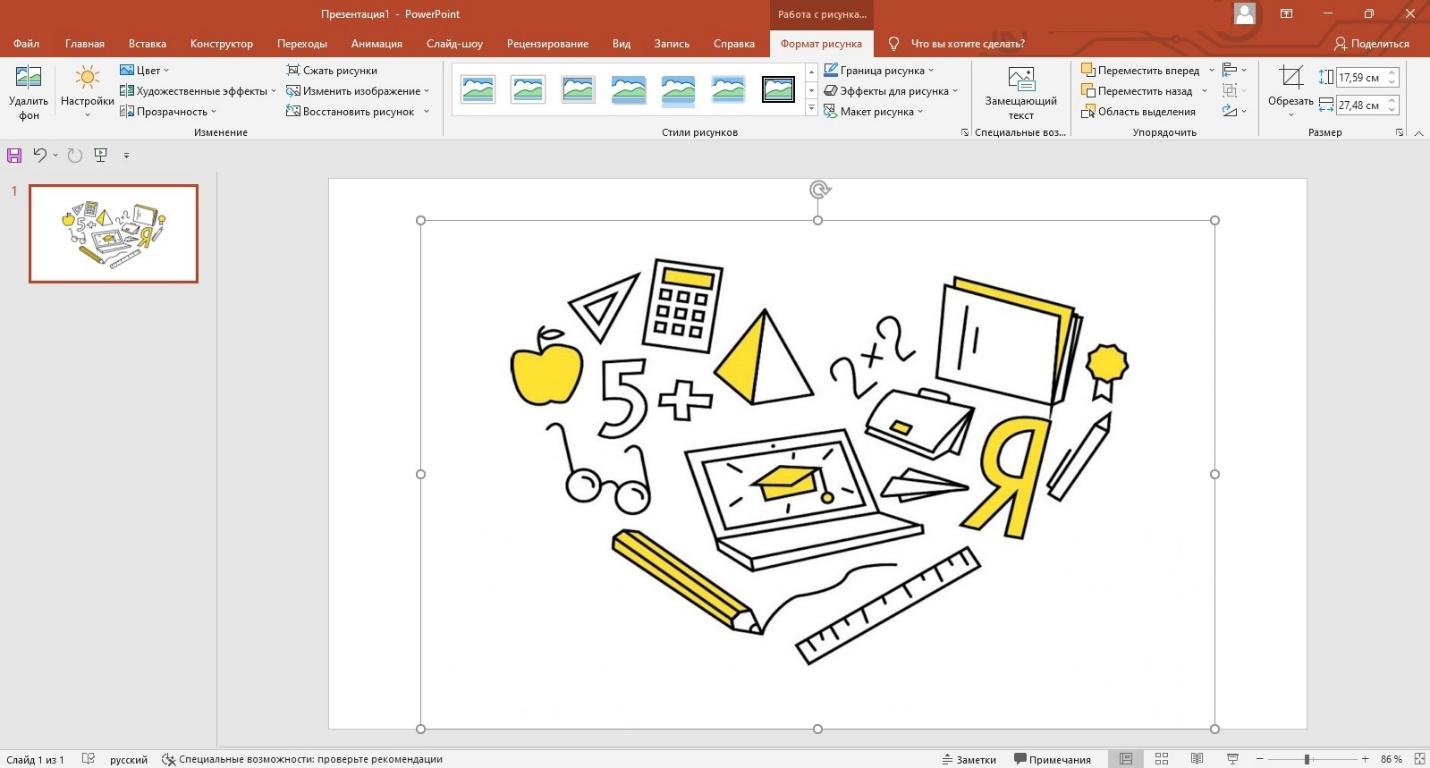1430x768 pixels.
Task: Click the Сжать рисунки compress icon
Action: tap(293, 71)
